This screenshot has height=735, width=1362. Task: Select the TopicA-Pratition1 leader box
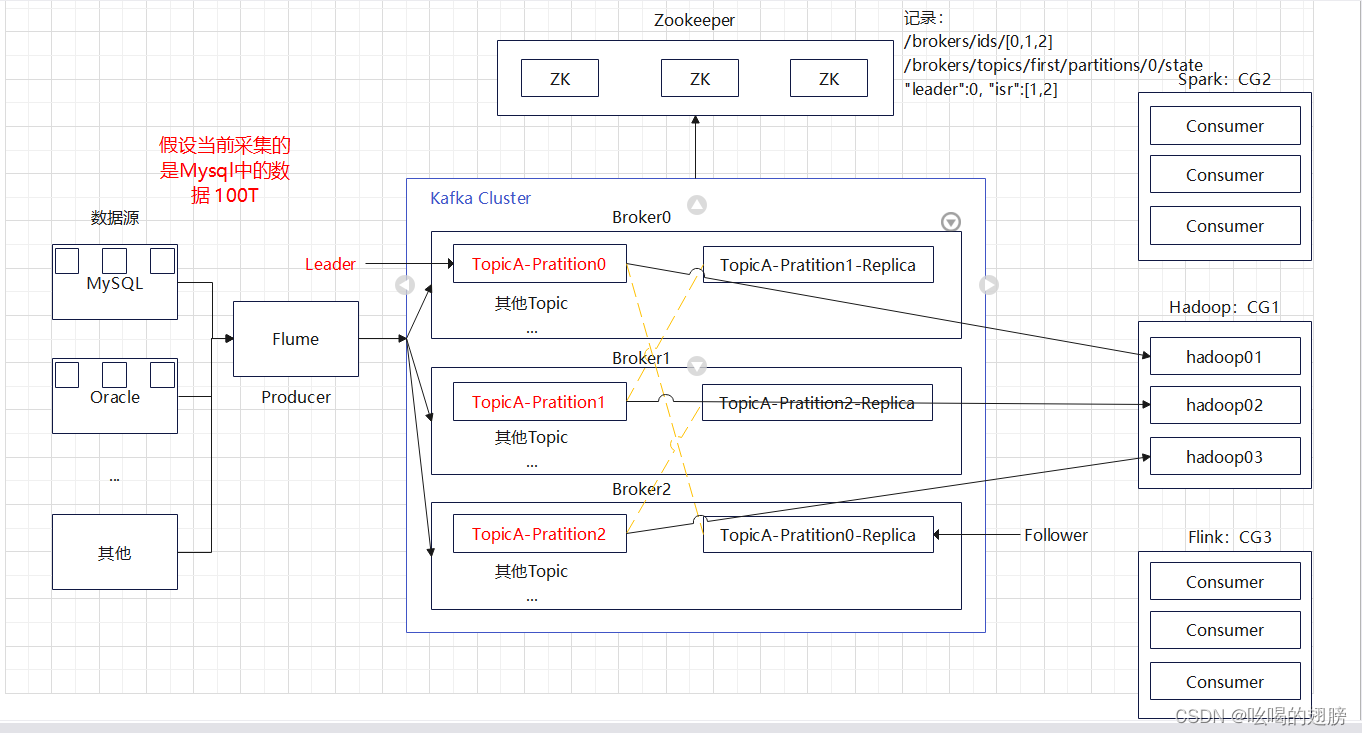[540, 402]
